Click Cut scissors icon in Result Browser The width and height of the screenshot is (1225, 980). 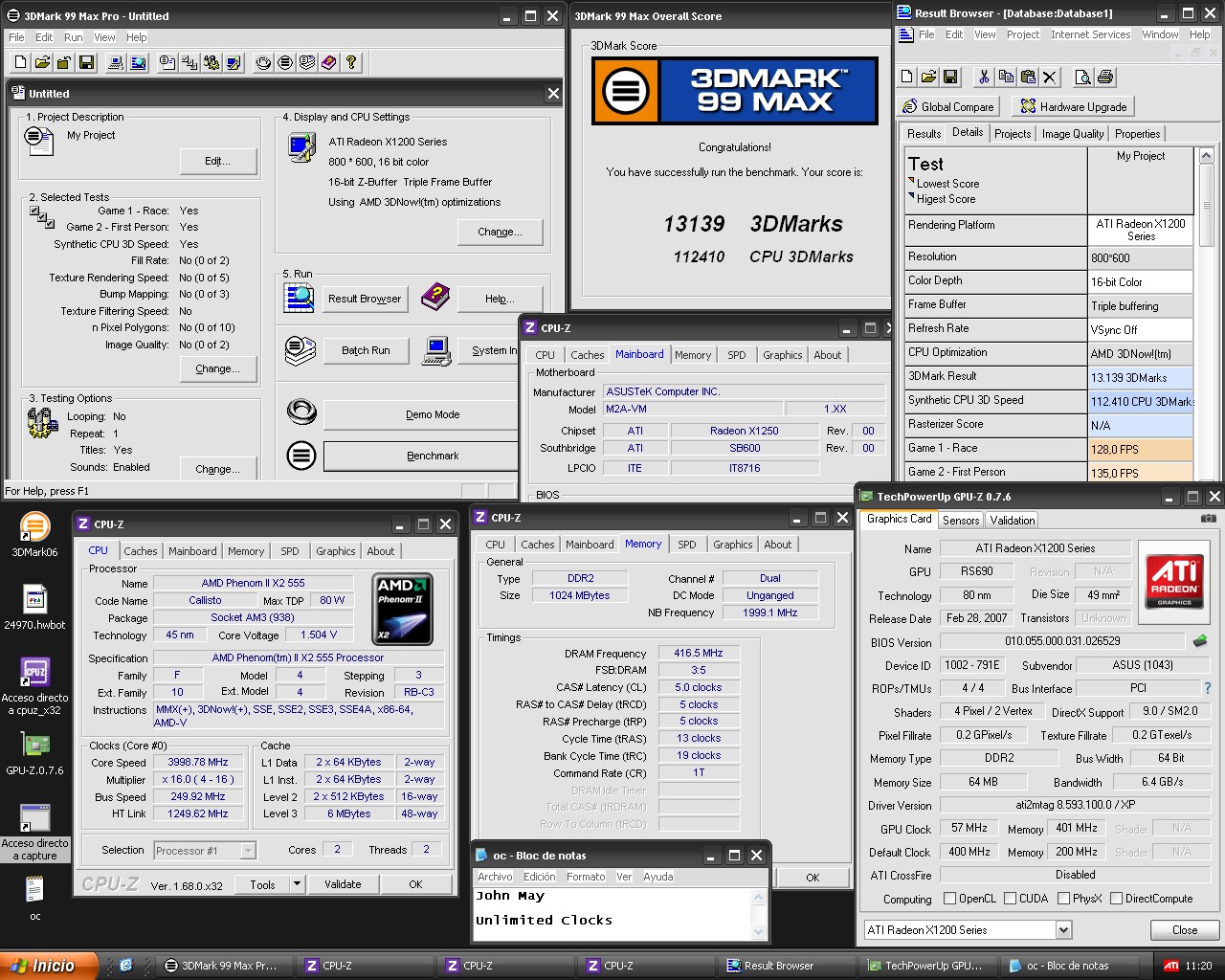[x=984, y=77]
